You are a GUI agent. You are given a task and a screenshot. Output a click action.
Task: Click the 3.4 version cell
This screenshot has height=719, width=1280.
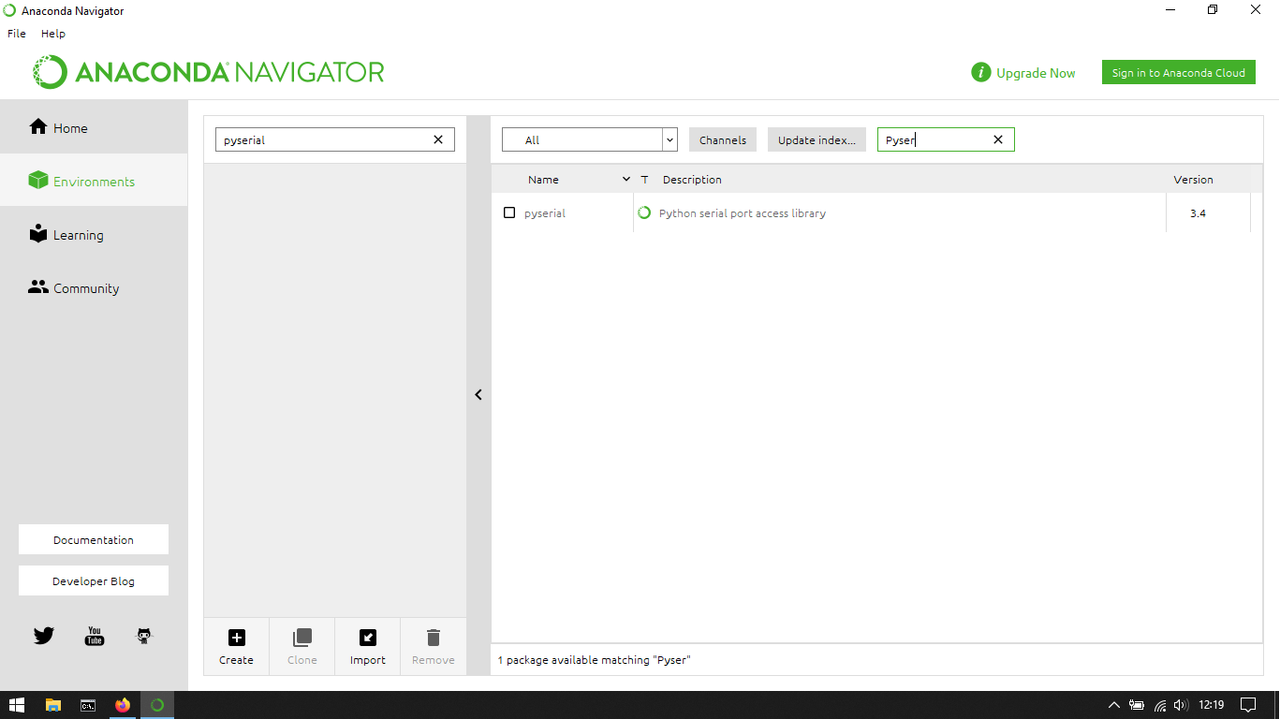[1198, 213]
